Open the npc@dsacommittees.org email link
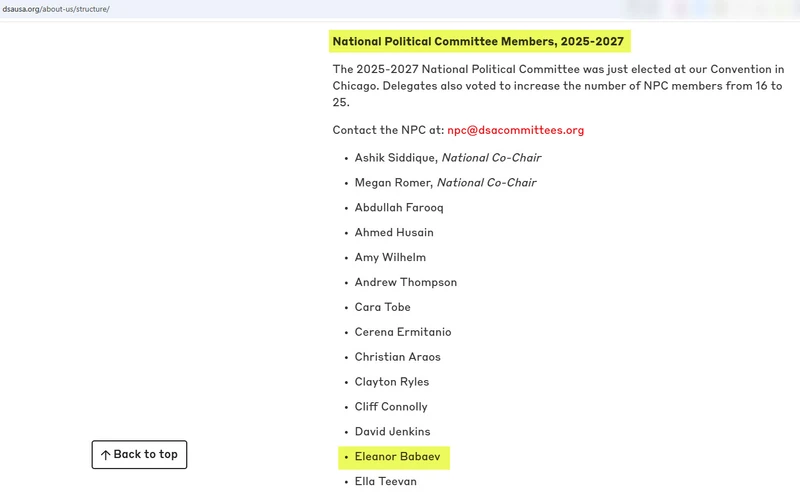Screen dimensions: 800x494 coord(515,130)
